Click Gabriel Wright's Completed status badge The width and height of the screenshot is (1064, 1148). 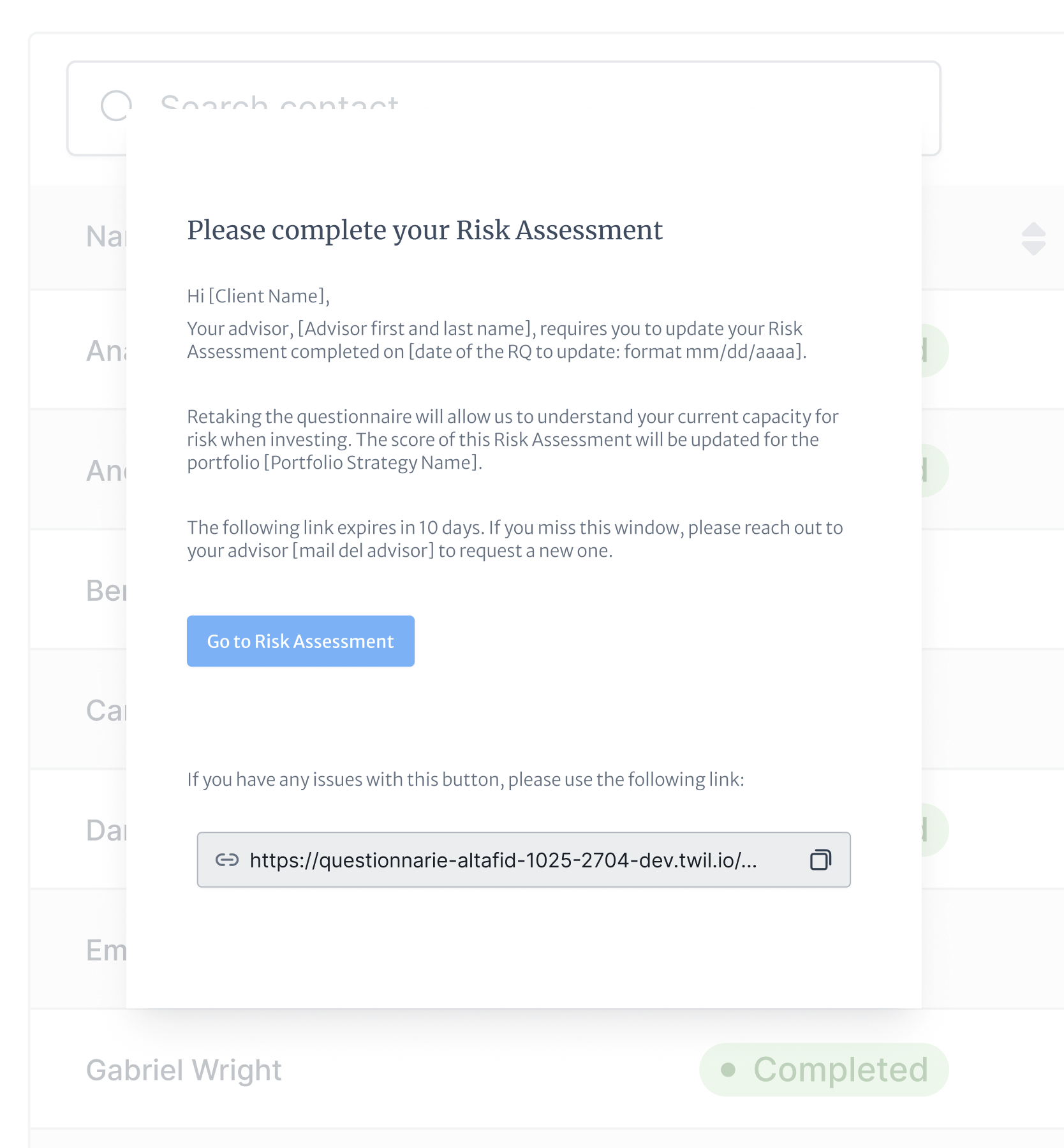[824, 1070]
